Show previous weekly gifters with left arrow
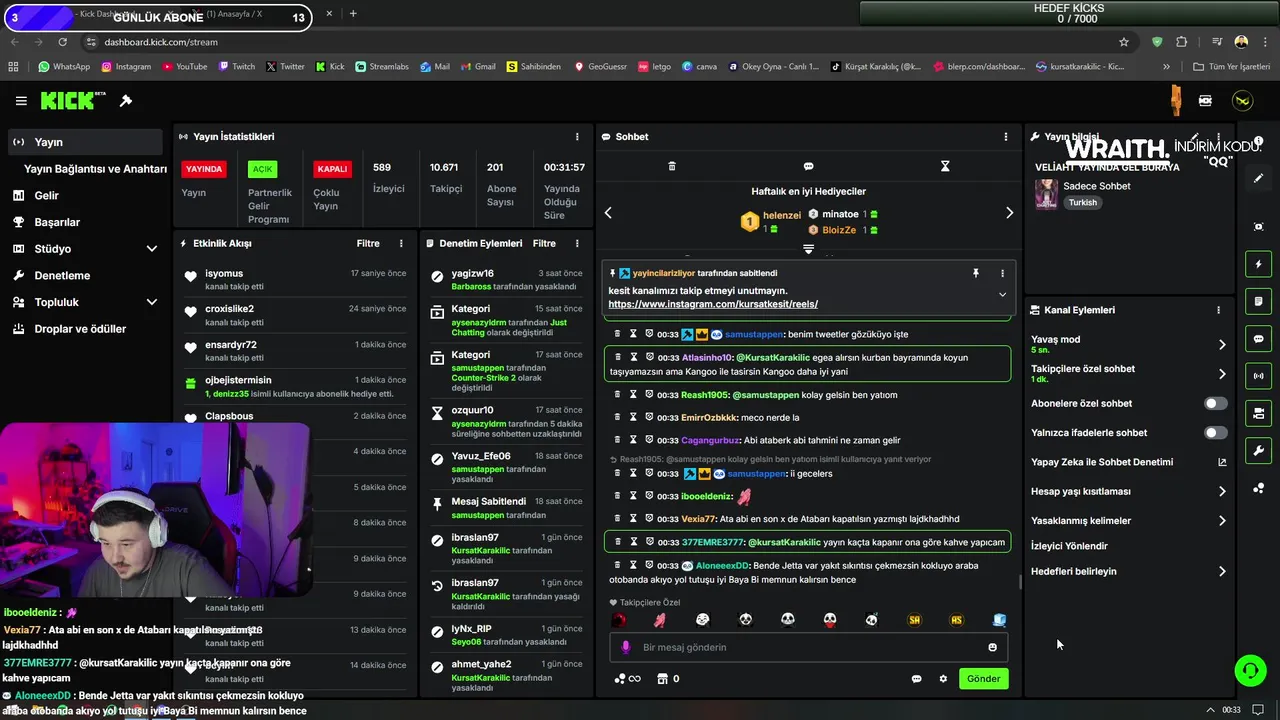The width and height of the screenshot is (1280, 720). (x=608, y=213)
